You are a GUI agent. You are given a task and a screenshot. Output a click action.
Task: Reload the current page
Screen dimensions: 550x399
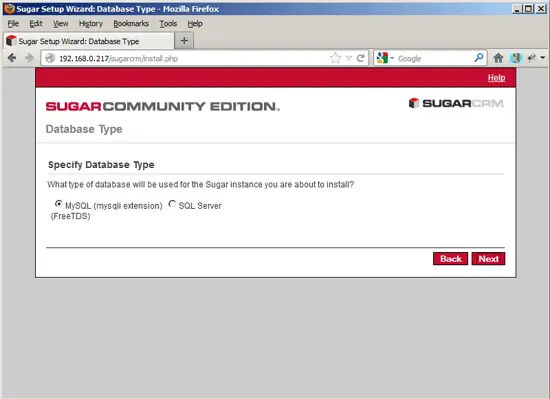[x=360, y=58]
